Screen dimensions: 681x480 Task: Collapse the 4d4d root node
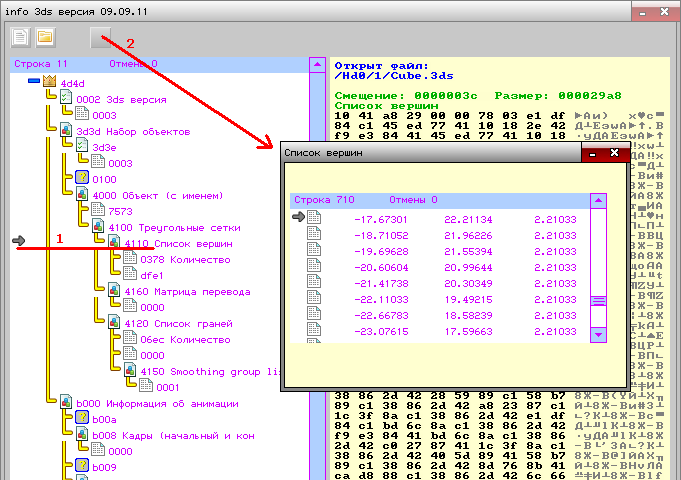[x=34, y=82]
